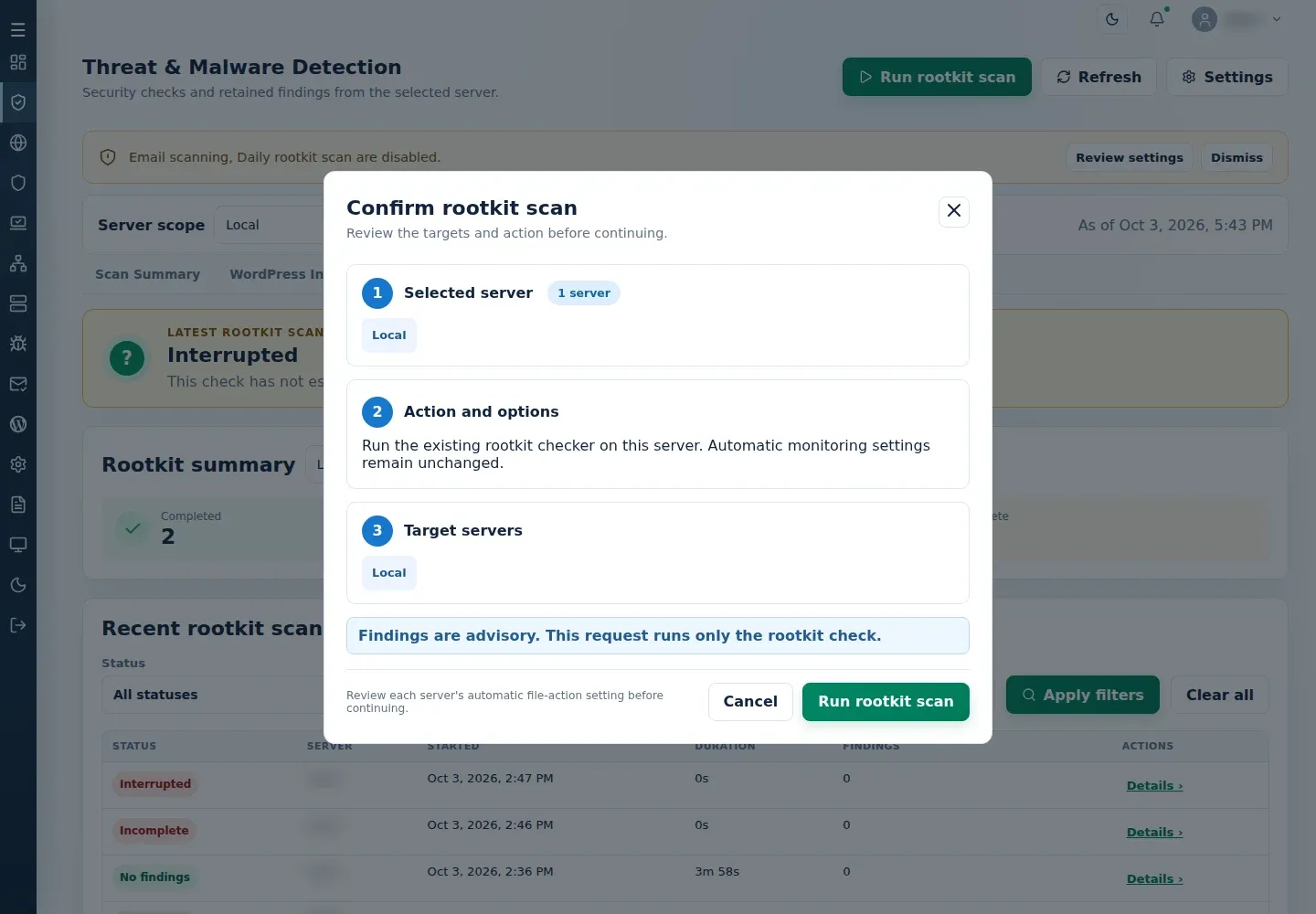Cancel the rootkit scan confirmation
The width and height of the screenshot is (1316, 914).
pyautogui.click(x=750, y=702)
